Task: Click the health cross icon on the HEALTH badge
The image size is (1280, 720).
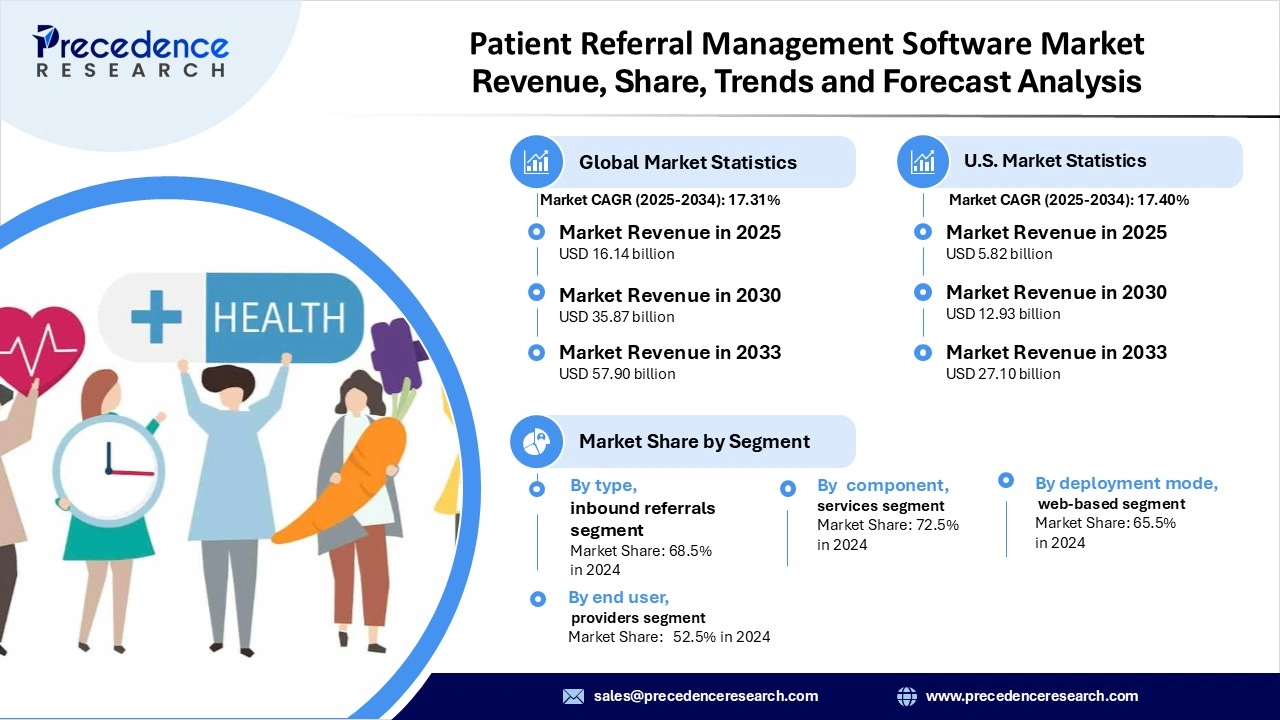Action: pyautogui.click(x=156, y=318)
